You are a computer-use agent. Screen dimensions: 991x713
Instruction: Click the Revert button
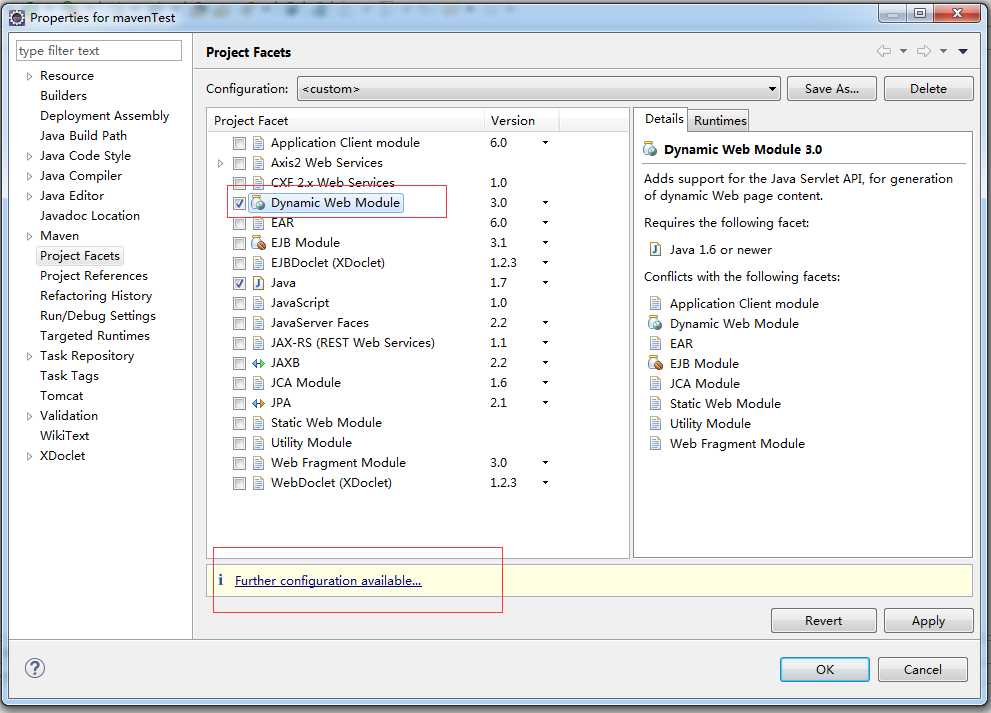(x=823, y=621)
